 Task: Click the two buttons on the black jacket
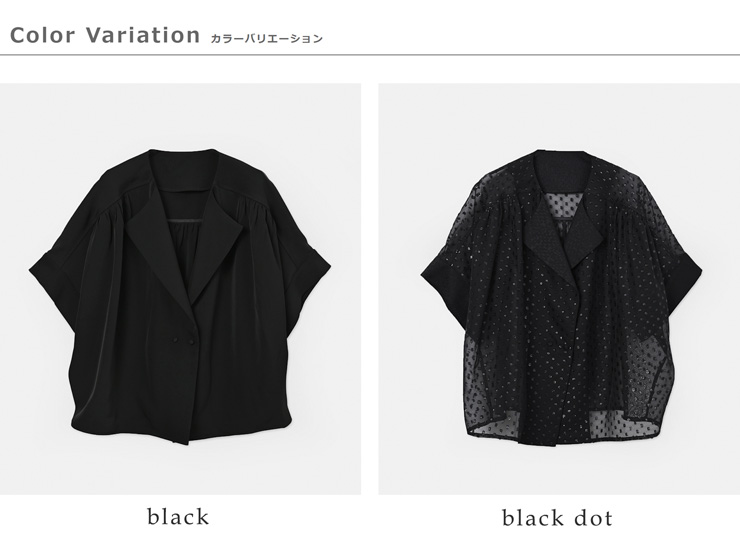[x=185, y=340]
